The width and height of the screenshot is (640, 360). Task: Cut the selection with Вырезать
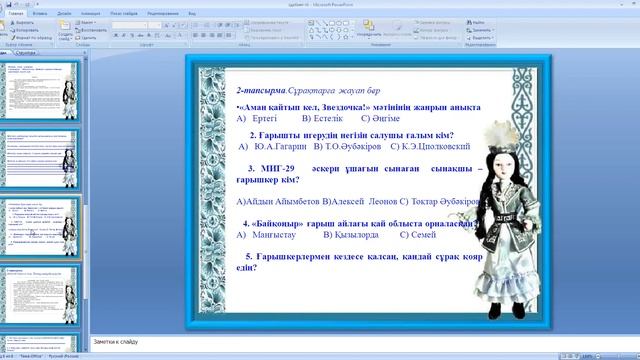click(22, 22)
